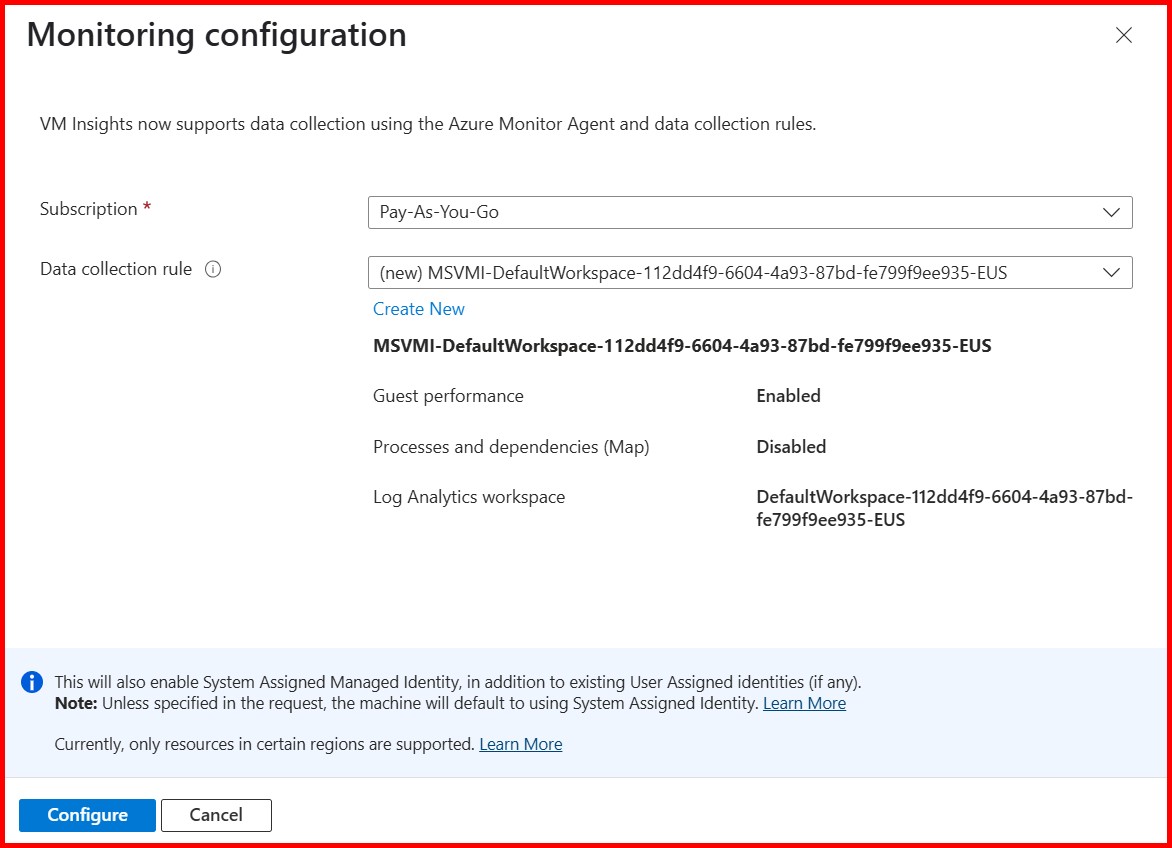
Task: Expand the Data collection rule dropdown
Action: (750, 273)
